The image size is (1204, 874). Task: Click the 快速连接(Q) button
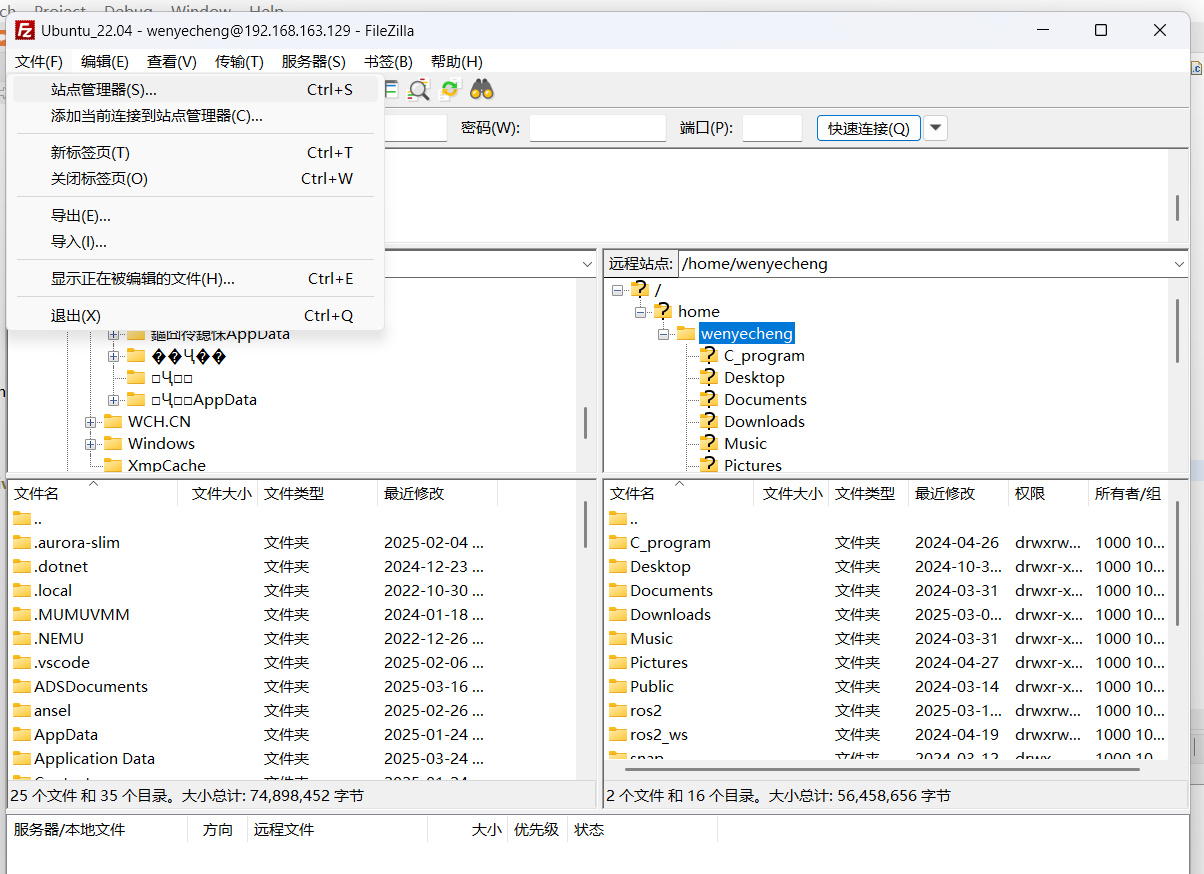(869, 128)
